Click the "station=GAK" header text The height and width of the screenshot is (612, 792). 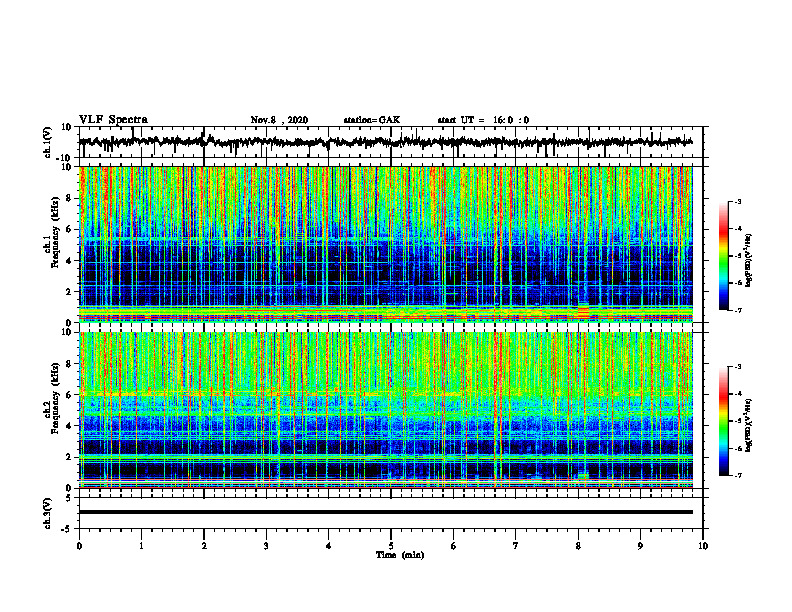[x=372, y=120]
